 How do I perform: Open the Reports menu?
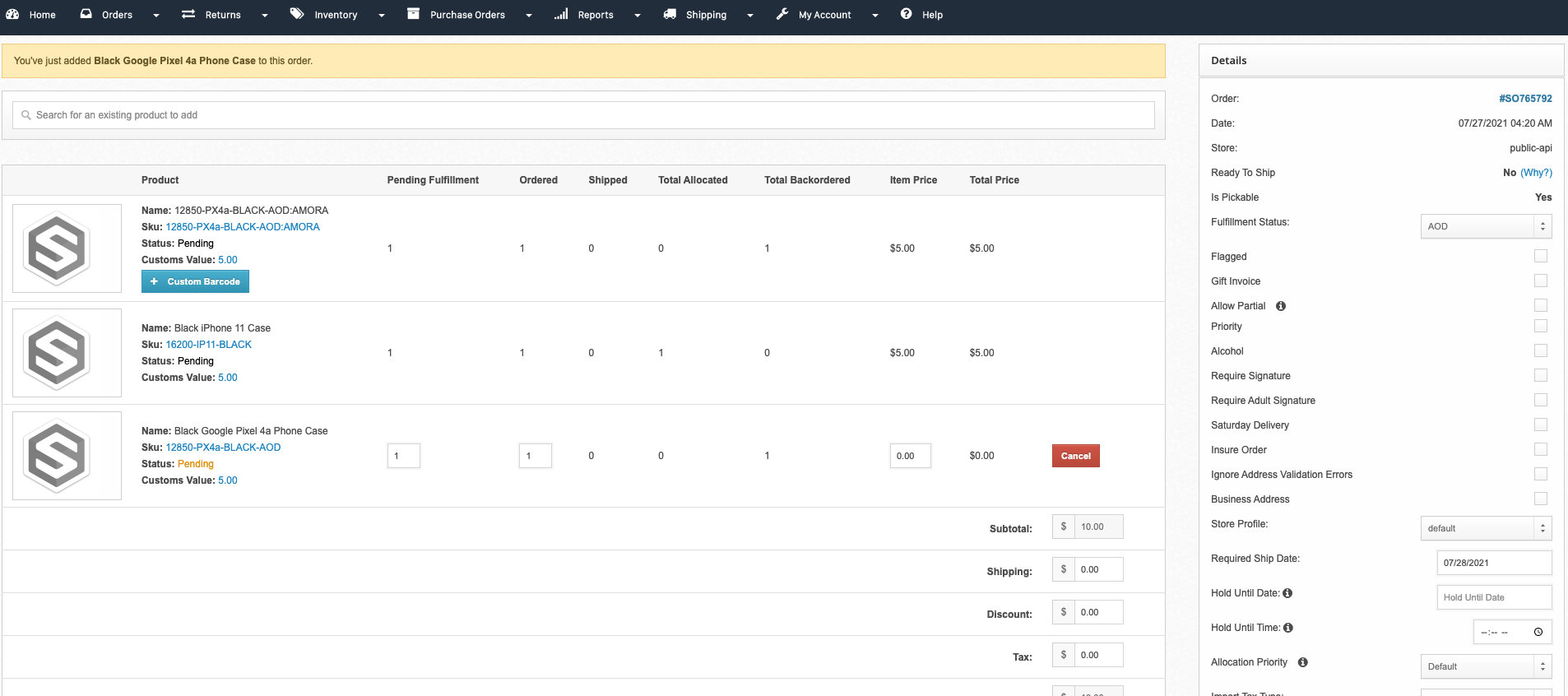[596, 15]
